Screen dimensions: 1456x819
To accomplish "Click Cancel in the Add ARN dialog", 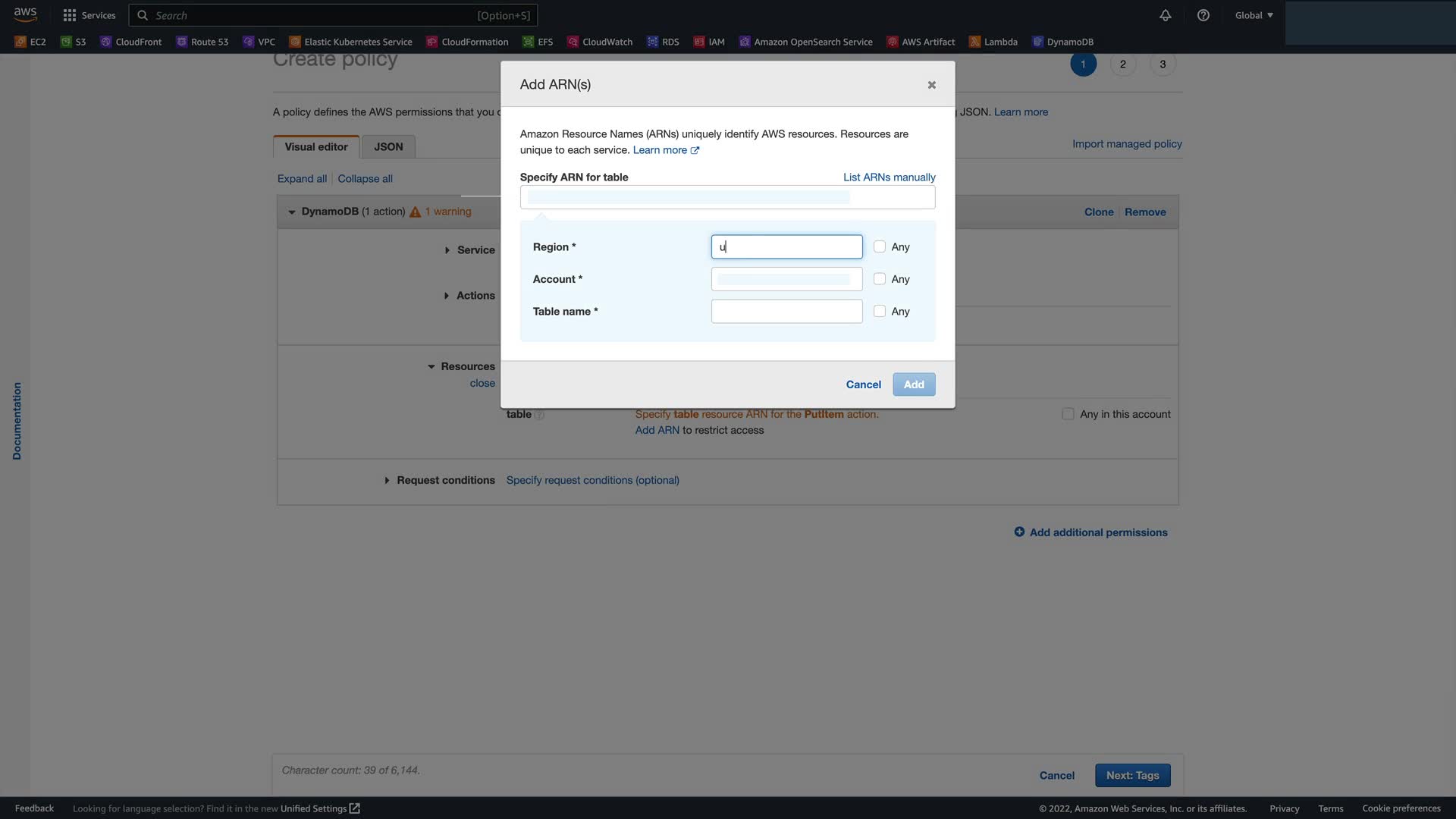I will tap(863, 384).
